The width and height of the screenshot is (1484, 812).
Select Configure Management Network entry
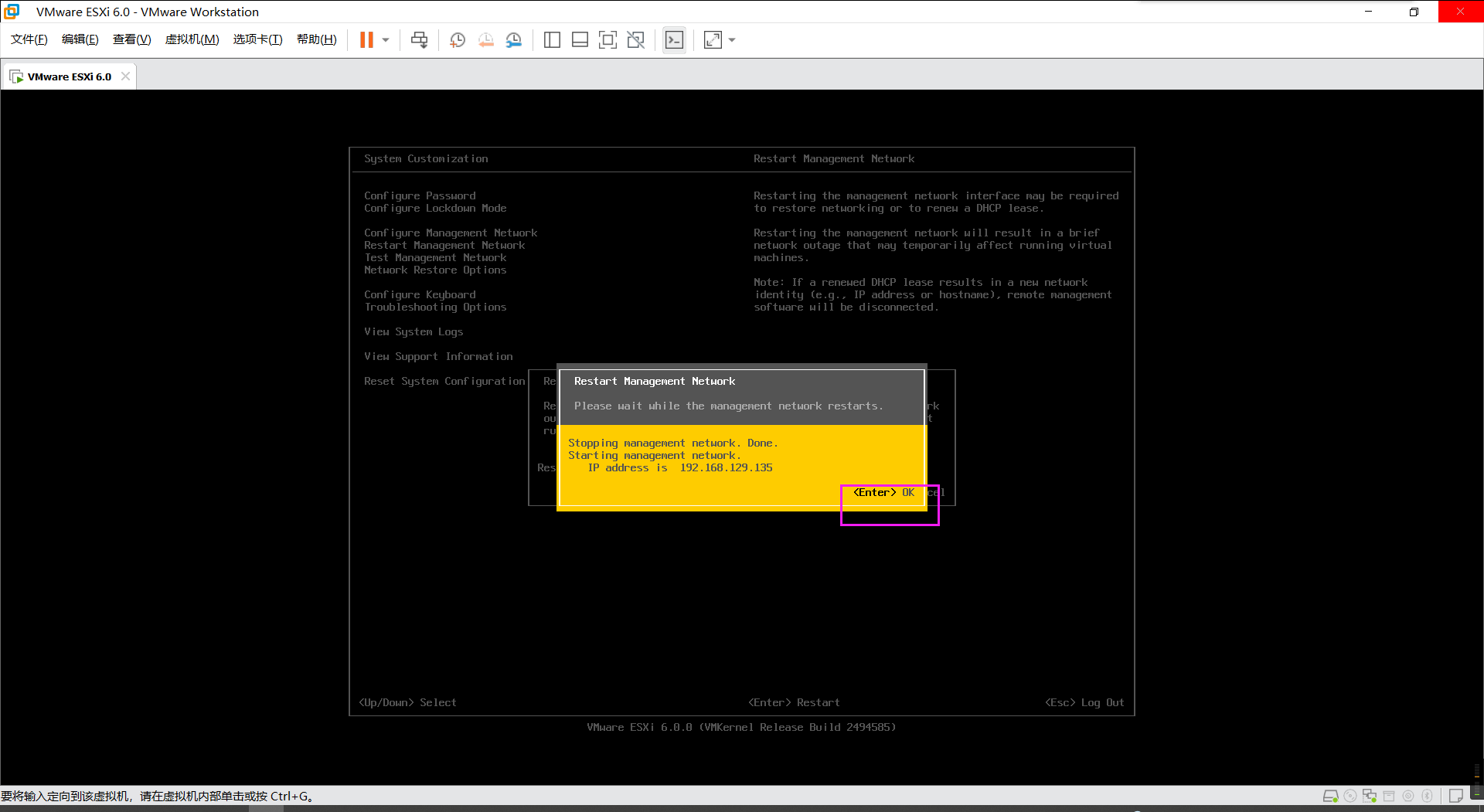[451, 233]
